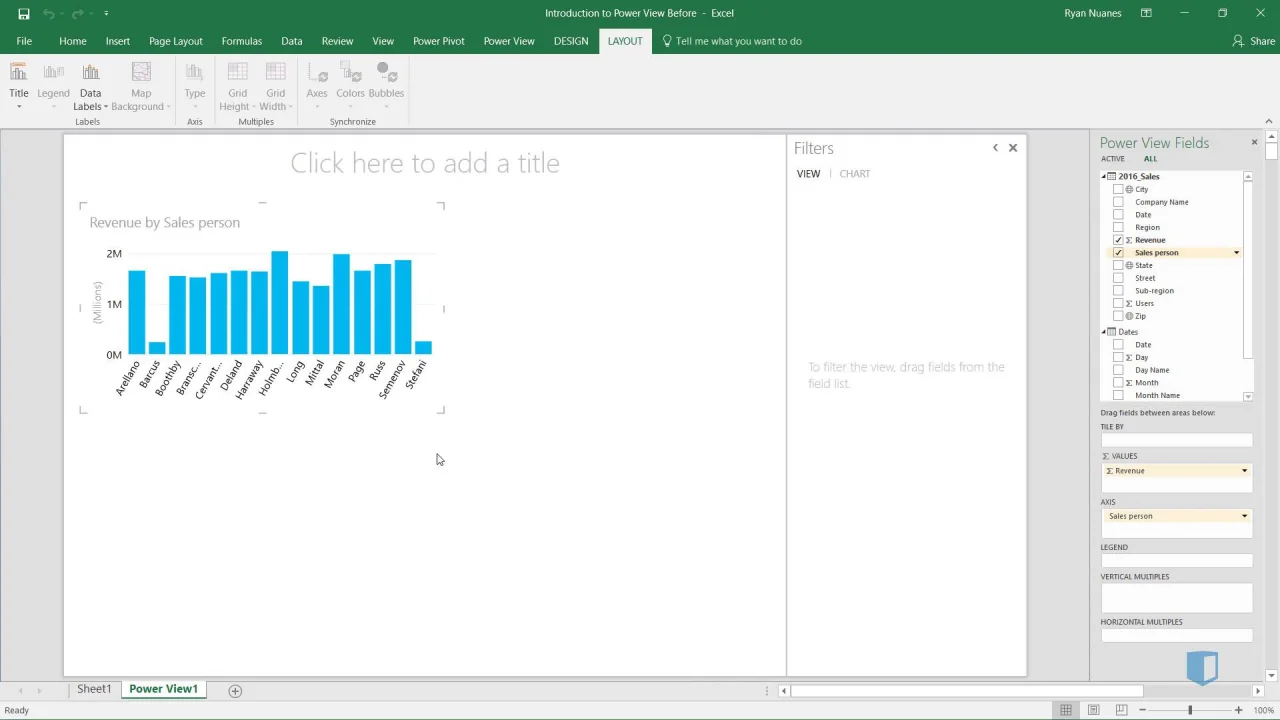This screenshot has width=1280, height=720.
Task: Open the Map Background option
Action: tap(141, 87)
